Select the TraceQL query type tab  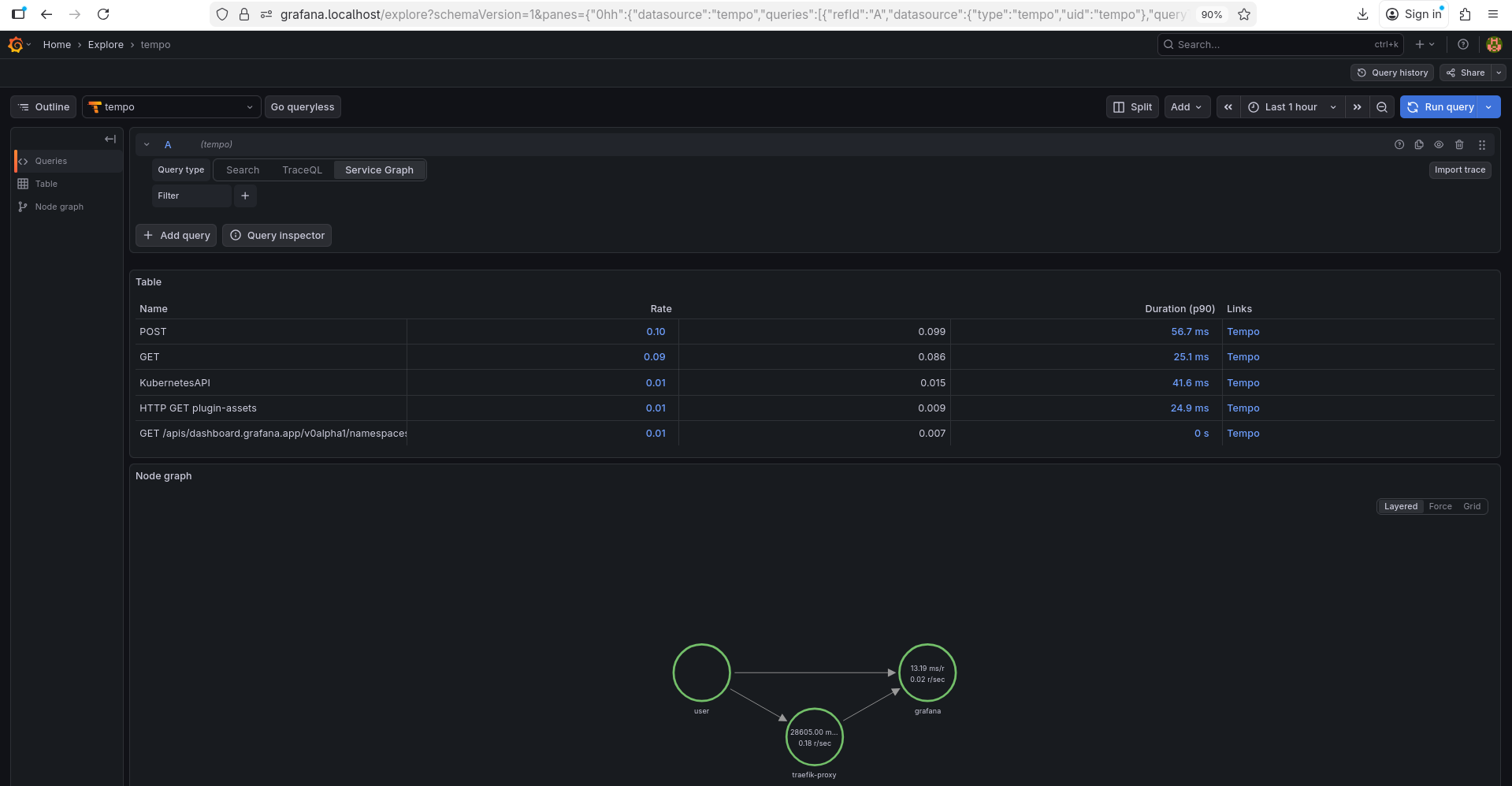303,170
